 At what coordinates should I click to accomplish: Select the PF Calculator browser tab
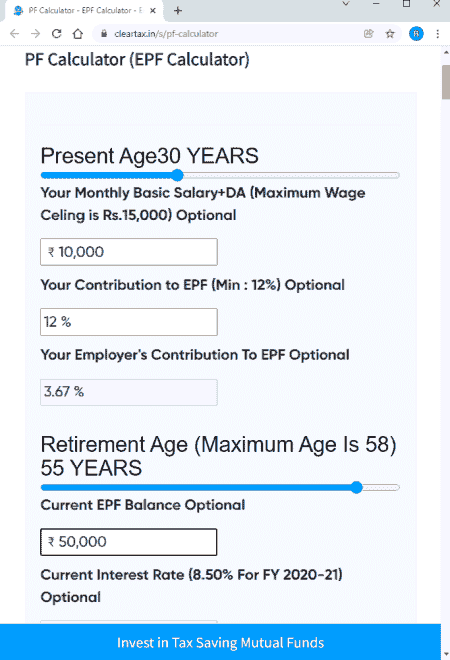pyautogui.click(x=84, y=11)
